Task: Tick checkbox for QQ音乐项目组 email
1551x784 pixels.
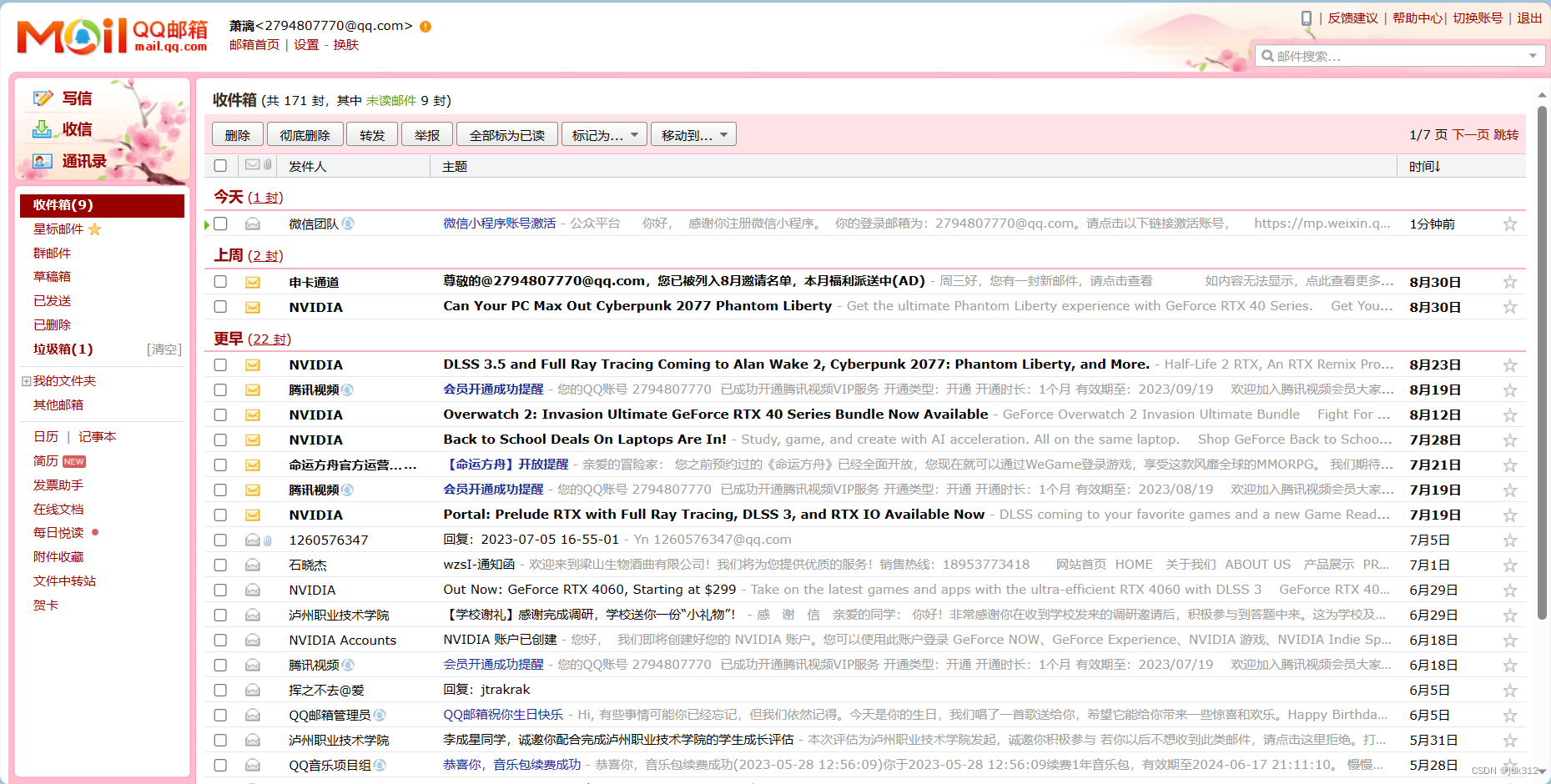Action: click(220, 765)
